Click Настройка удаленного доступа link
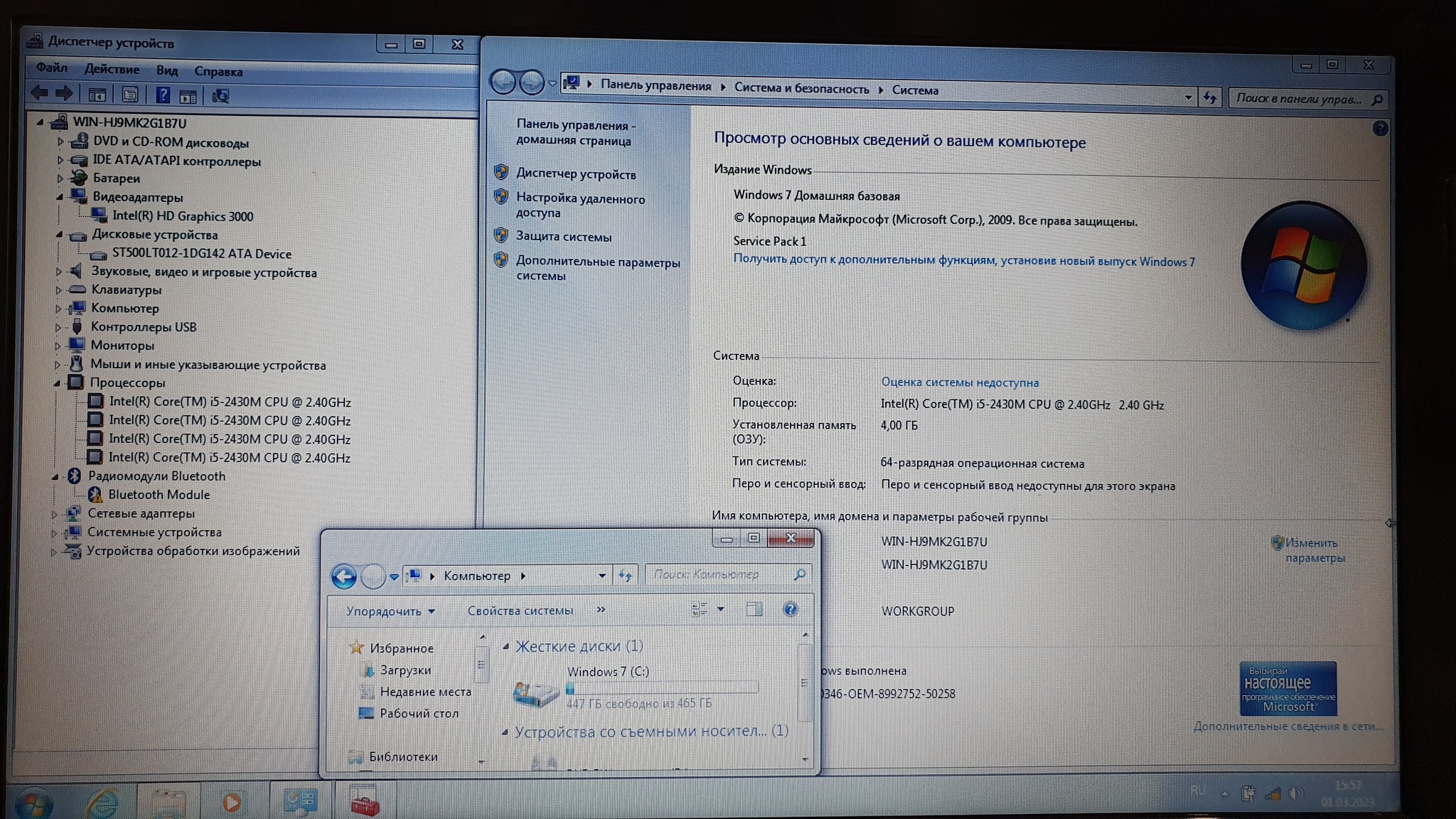The height and width of the screenshot is (819, 1456). click(581, 205)
